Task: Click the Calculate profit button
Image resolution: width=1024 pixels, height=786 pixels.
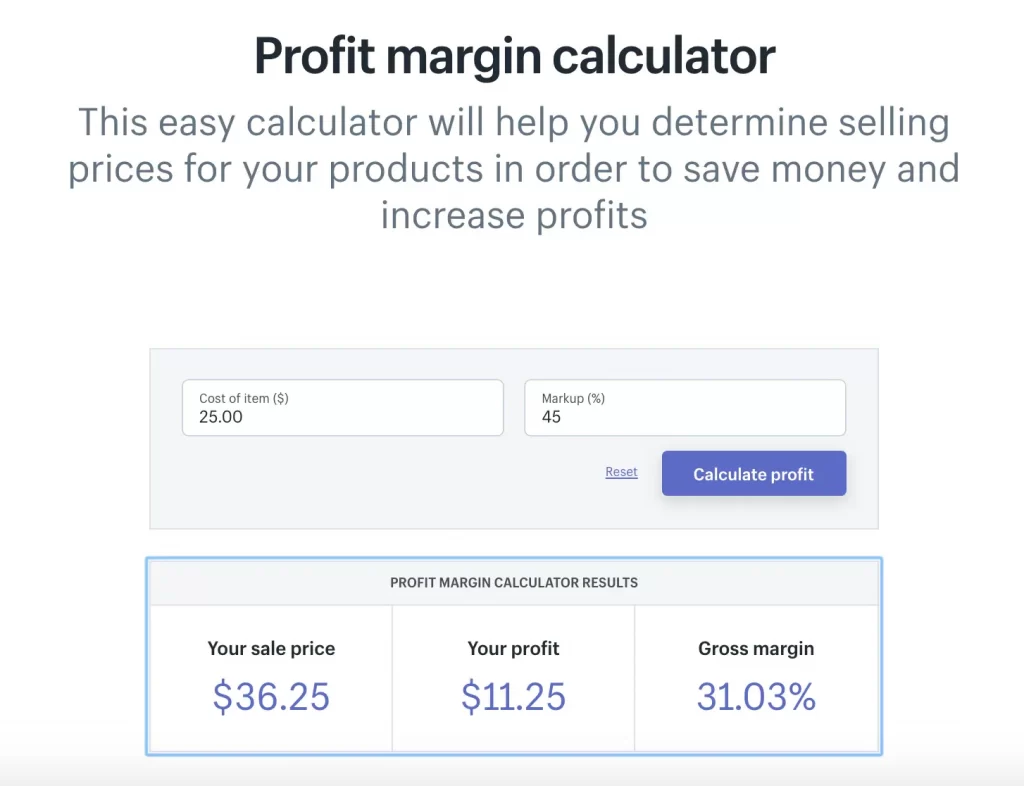Action: point(754,472)
